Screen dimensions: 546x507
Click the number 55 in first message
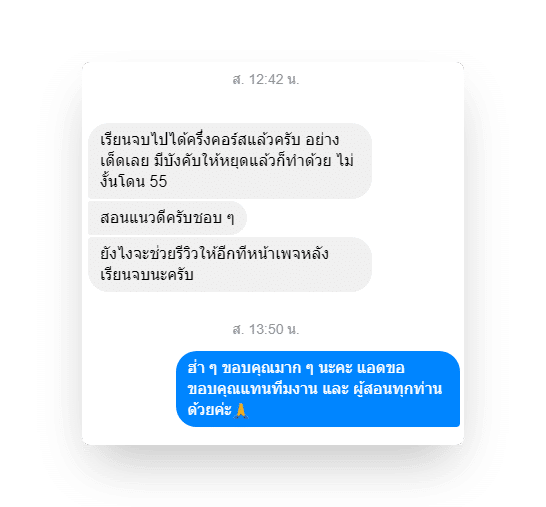[x=158, y=181]
